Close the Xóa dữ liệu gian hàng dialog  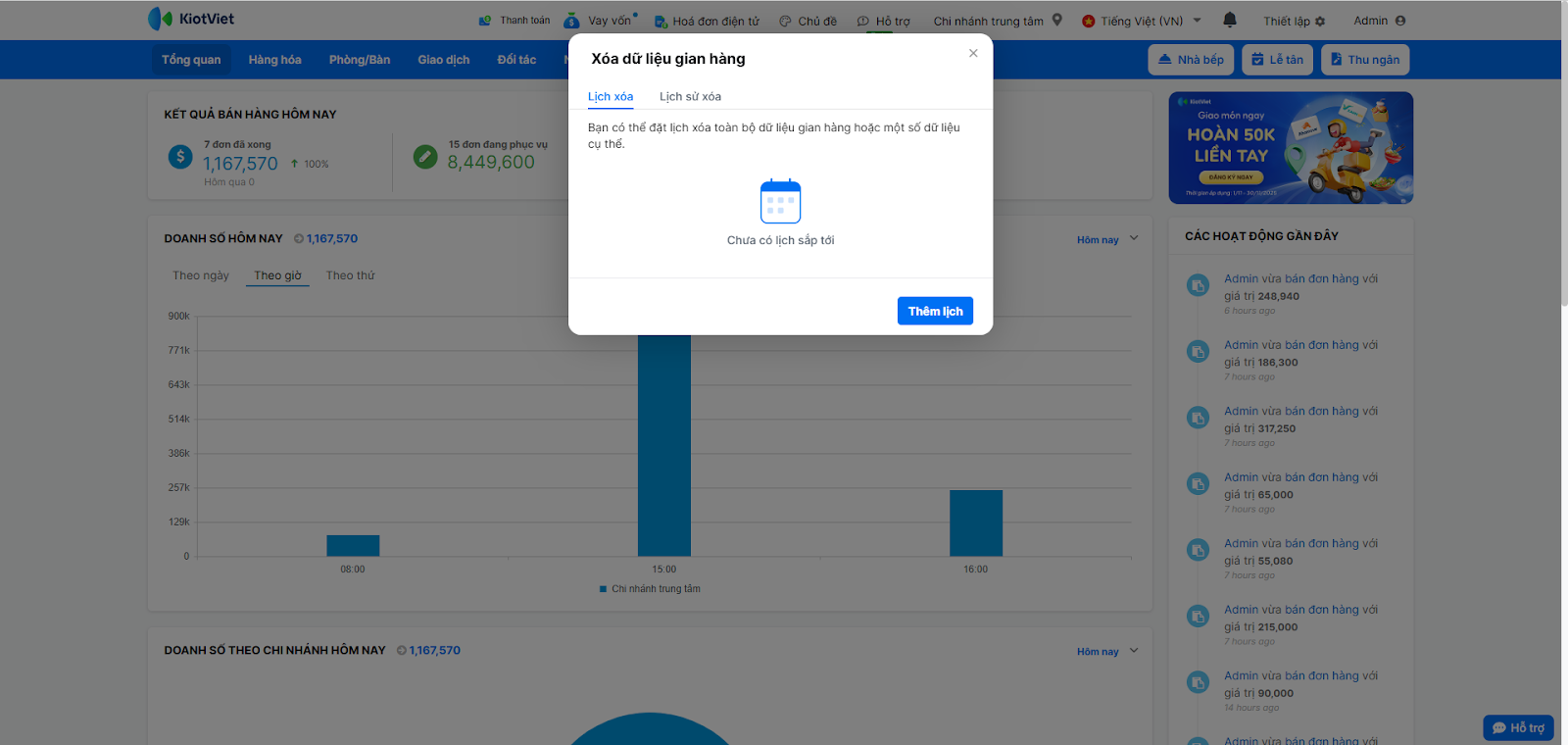click(x=973, y=53)
